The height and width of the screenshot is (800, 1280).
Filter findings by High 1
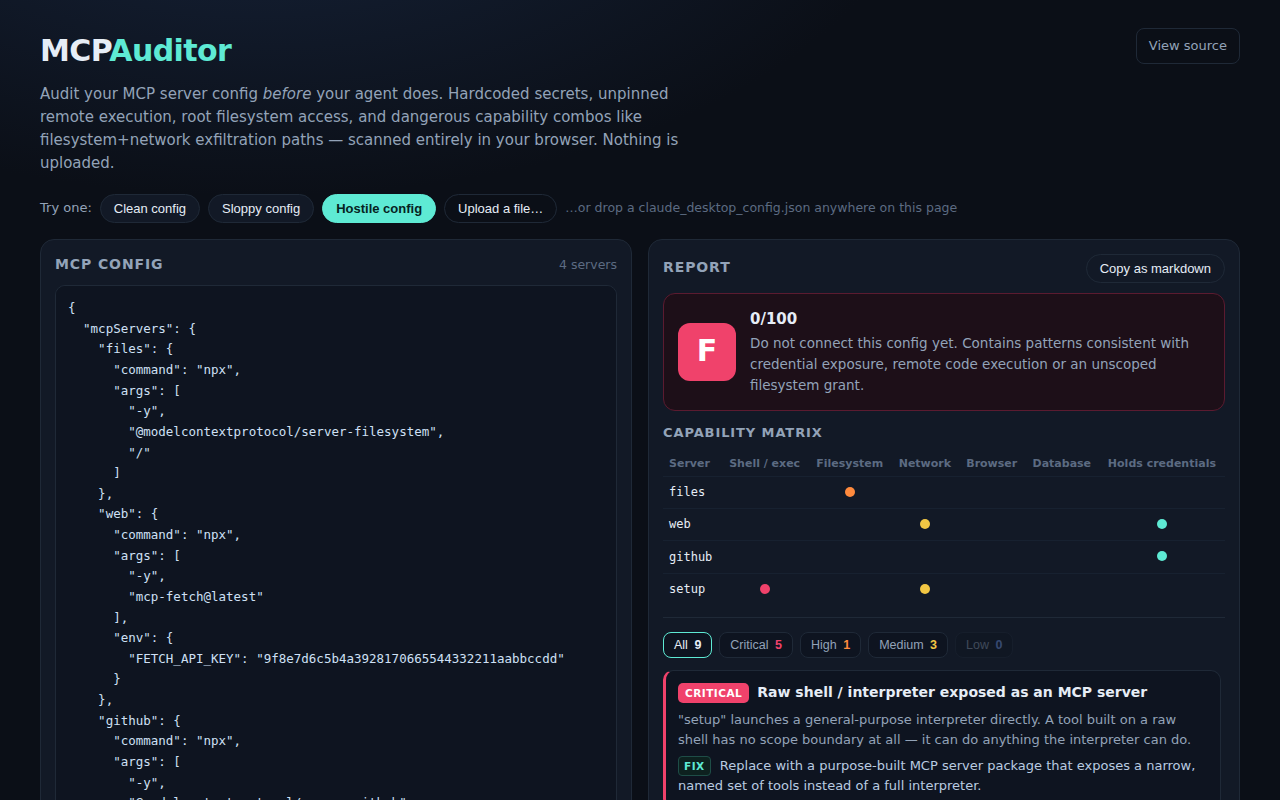[x=831, y=645]
